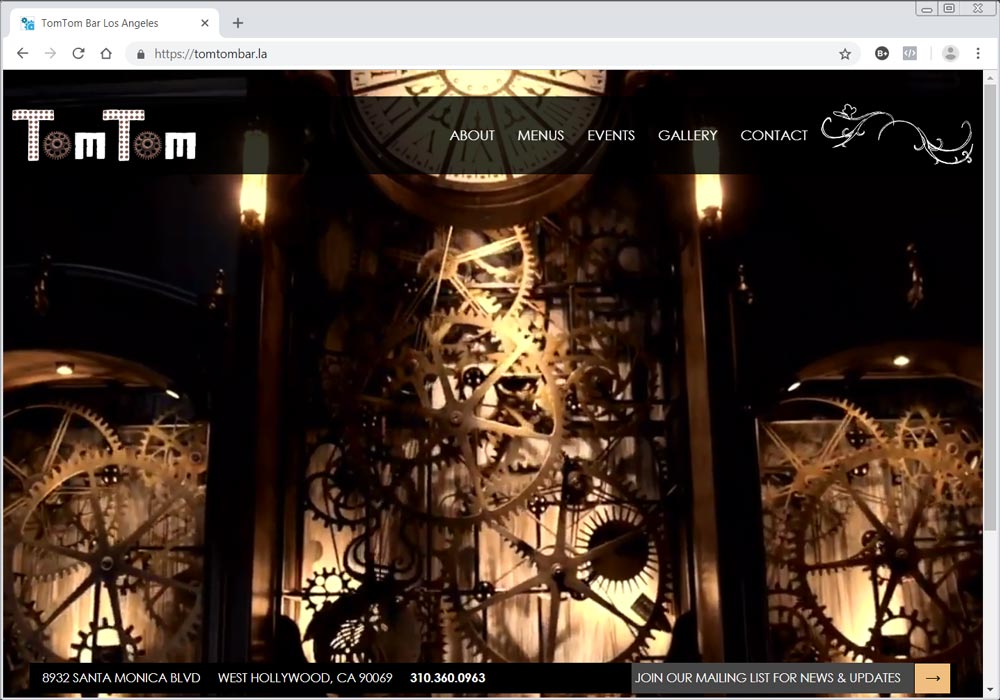Bookmark this page with the star

[x=845, y=54]
